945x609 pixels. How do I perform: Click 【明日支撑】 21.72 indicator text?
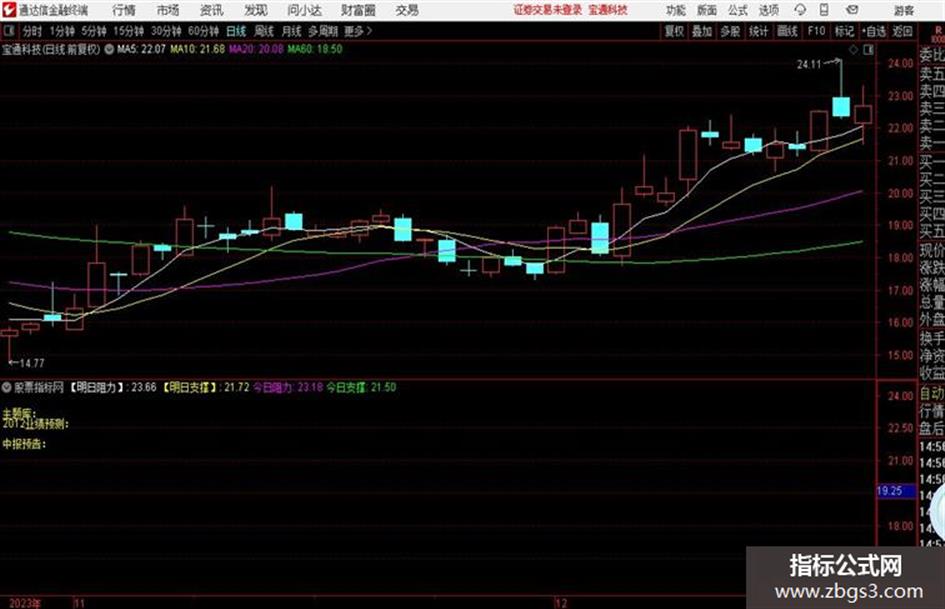coord(206,387)
